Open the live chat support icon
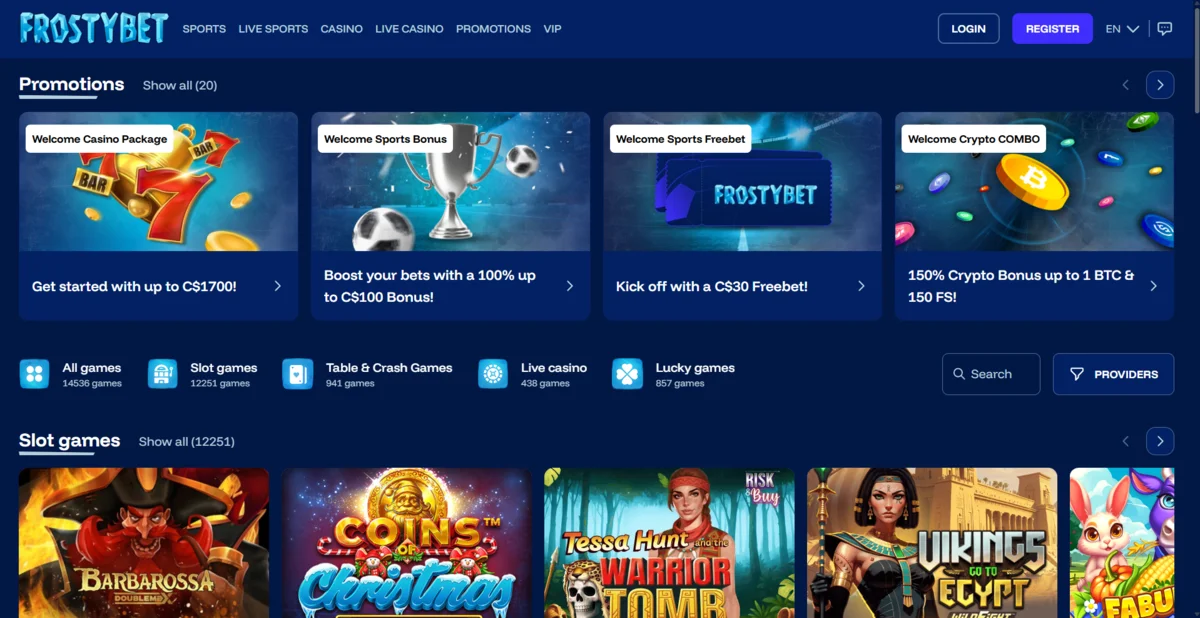 click(x=1164, y=29)
